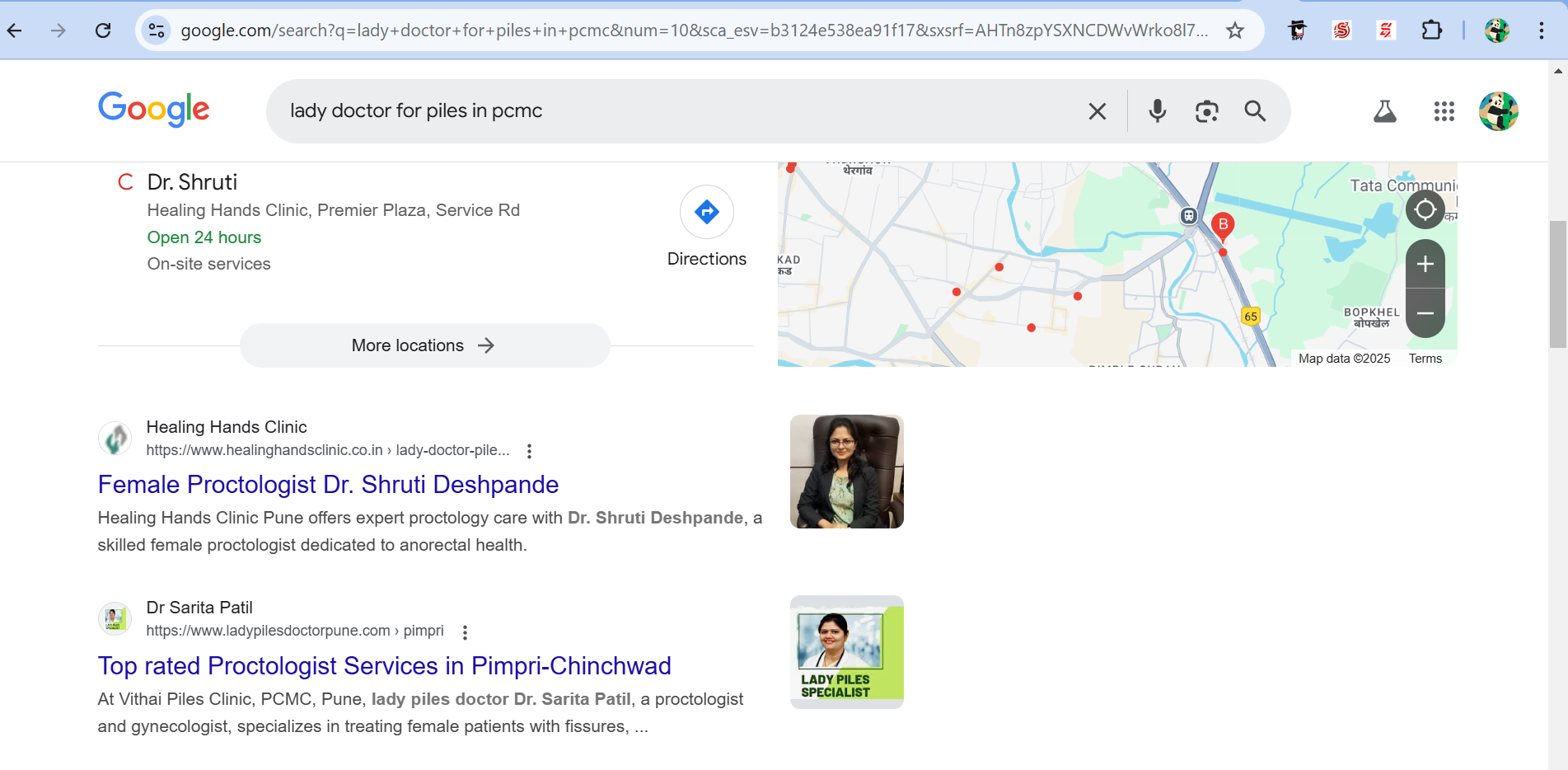Open Chrome three-dot menu

coord(1541,31)
